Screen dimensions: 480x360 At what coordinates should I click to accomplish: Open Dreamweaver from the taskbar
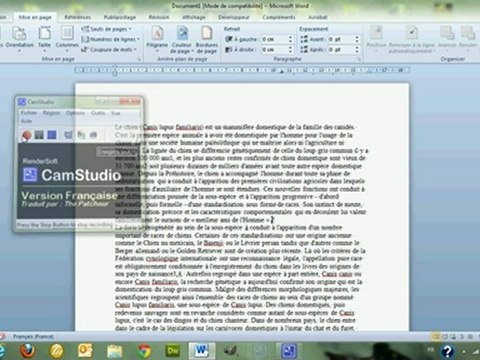173,351
